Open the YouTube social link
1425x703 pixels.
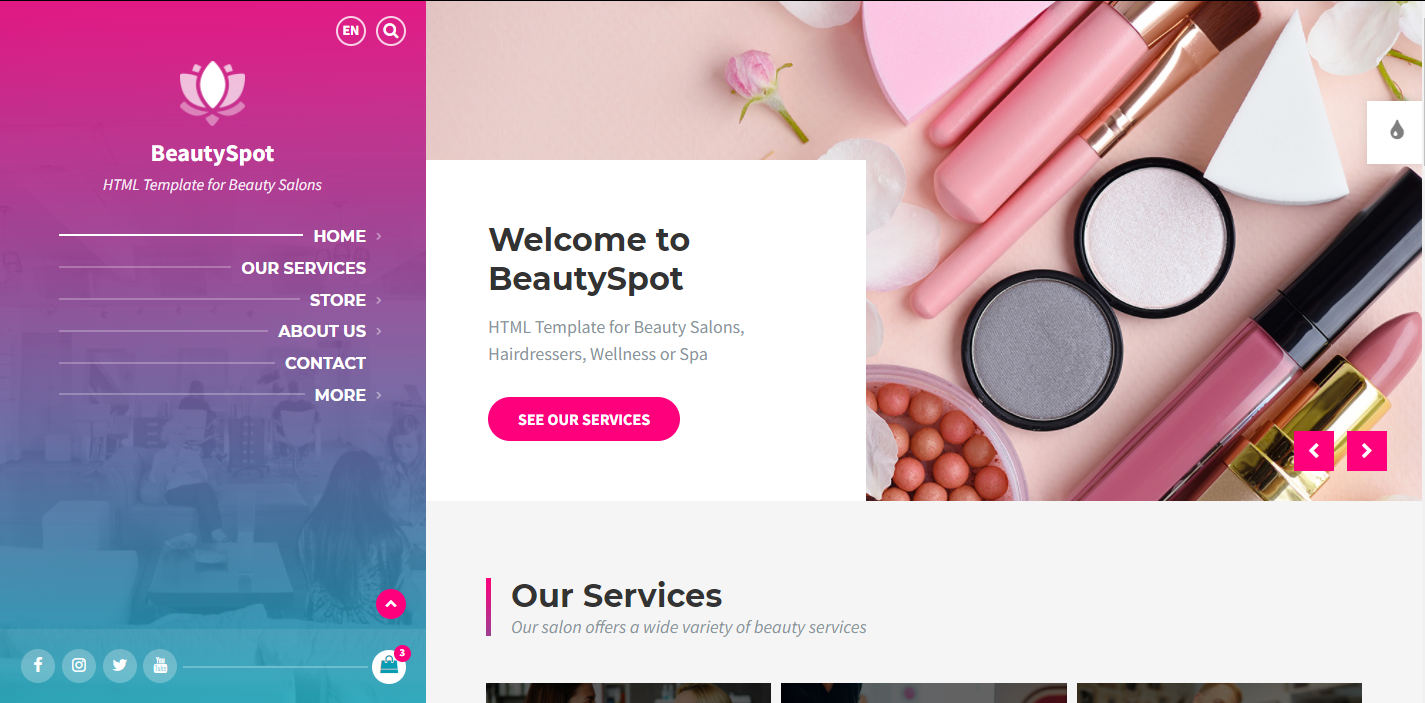[x=160, y=665]
